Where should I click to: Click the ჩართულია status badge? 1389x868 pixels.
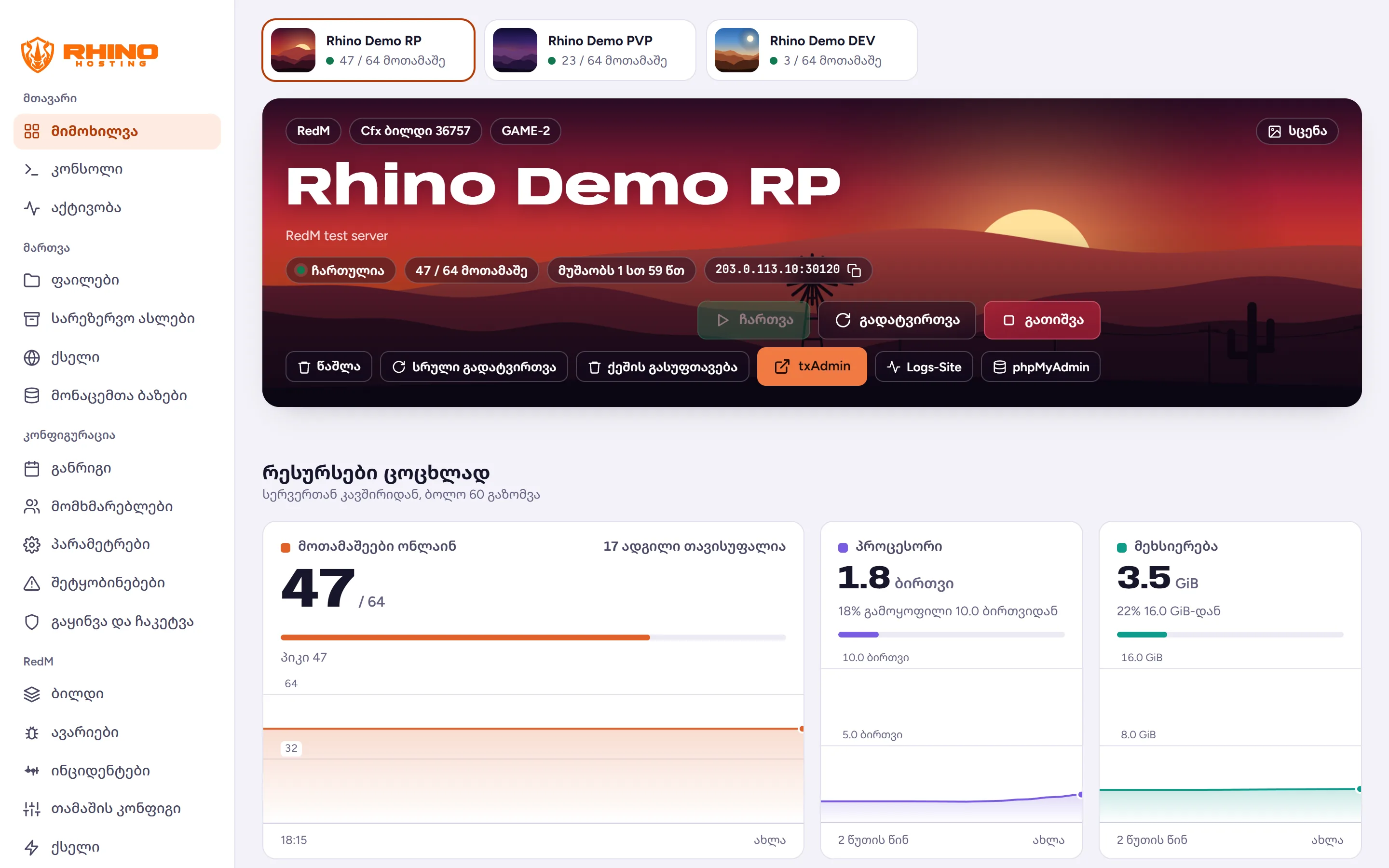coord(340,270)
